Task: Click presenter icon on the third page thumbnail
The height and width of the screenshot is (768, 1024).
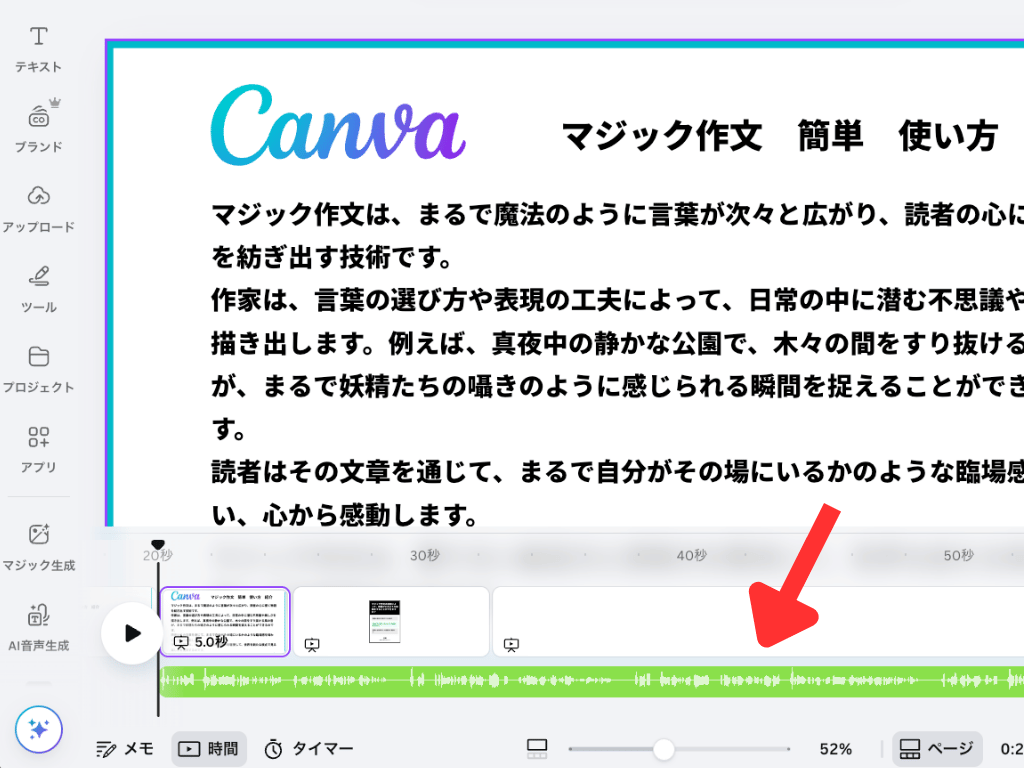Action: pyautogui.click(x=511, y=645)
